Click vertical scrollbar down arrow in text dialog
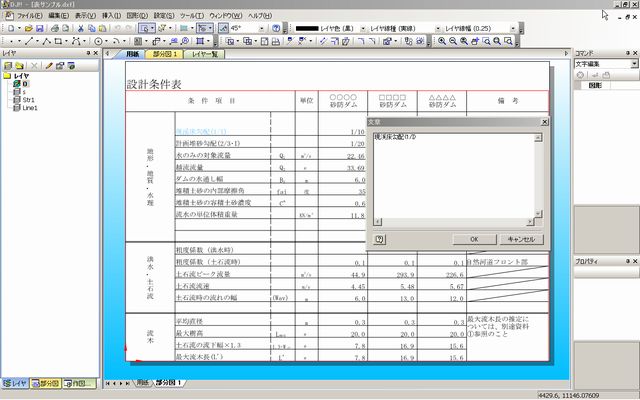 tap(538, 213)
